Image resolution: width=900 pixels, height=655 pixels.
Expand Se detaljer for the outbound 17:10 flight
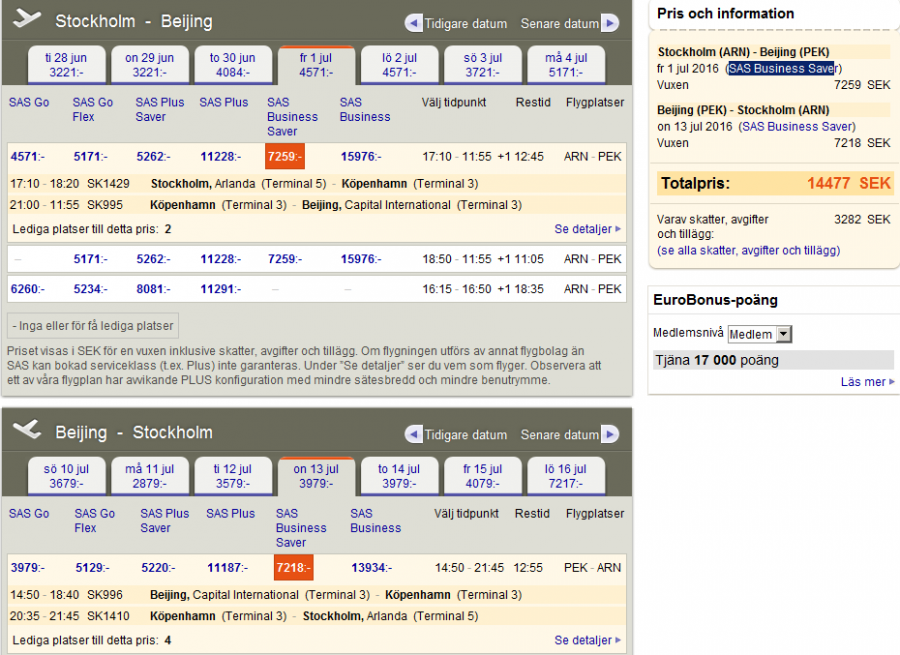(587, 229)
